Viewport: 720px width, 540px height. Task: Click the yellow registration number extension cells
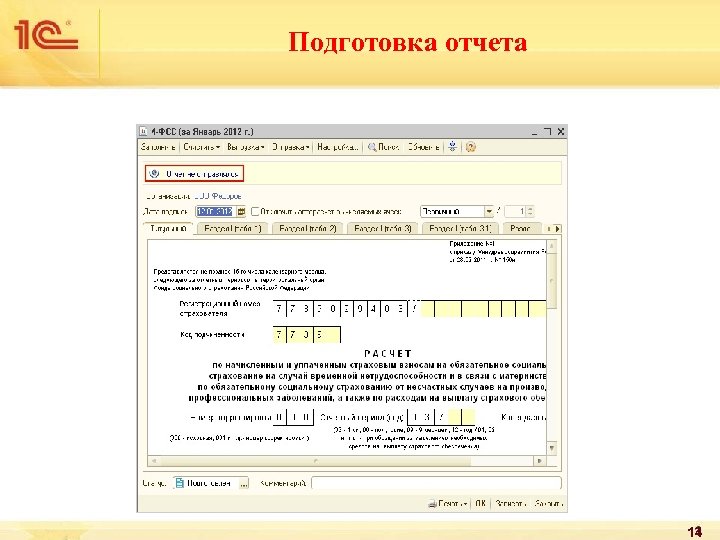(x=484, y=309)
